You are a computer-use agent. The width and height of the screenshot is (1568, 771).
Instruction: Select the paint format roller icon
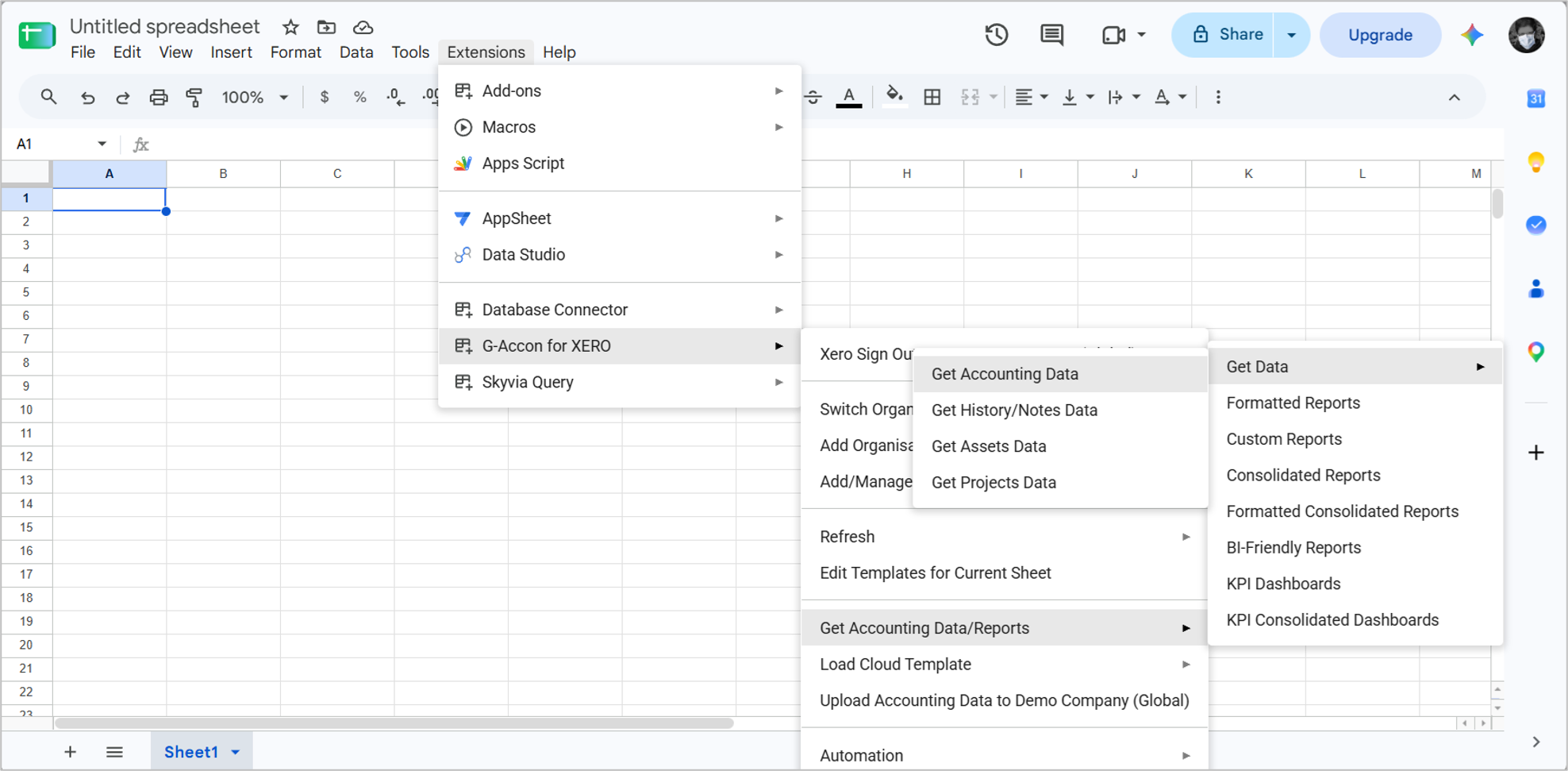coord(194,97)
